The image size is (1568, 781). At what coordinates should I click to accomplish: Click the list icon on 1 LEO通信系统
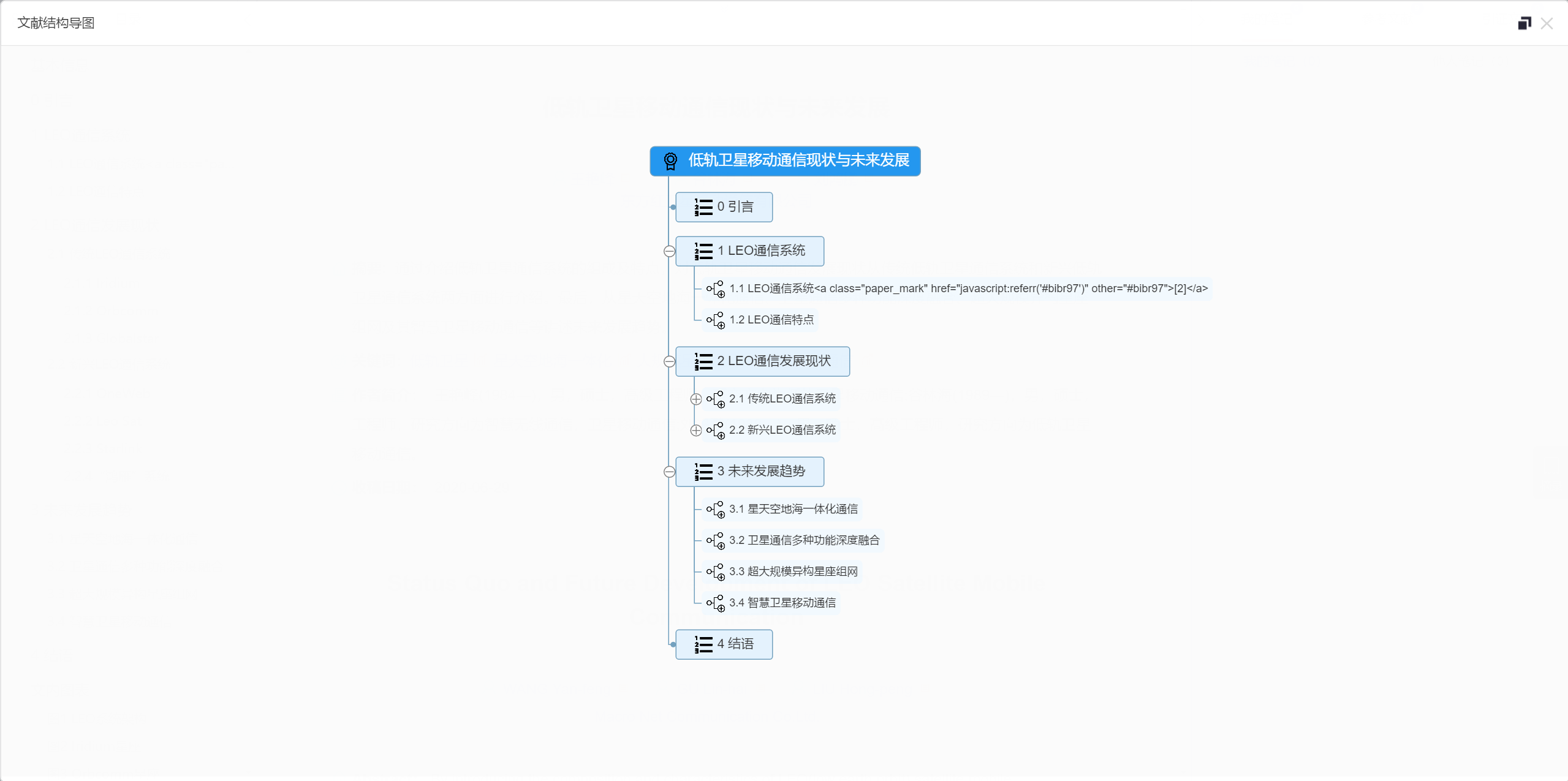click(702, 251)
